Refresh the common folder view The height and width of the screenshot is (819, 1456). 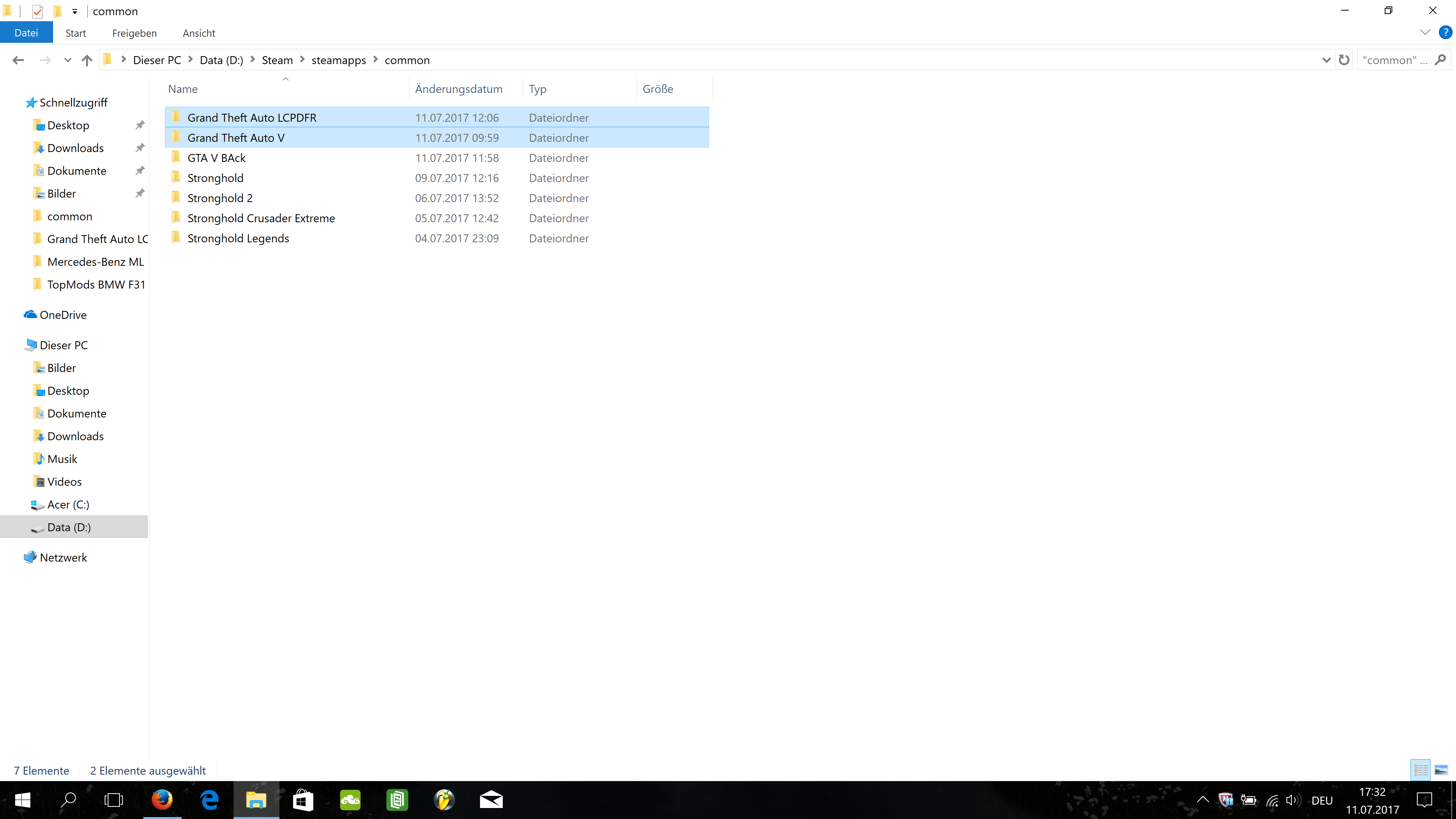(x=1344, y=60)
